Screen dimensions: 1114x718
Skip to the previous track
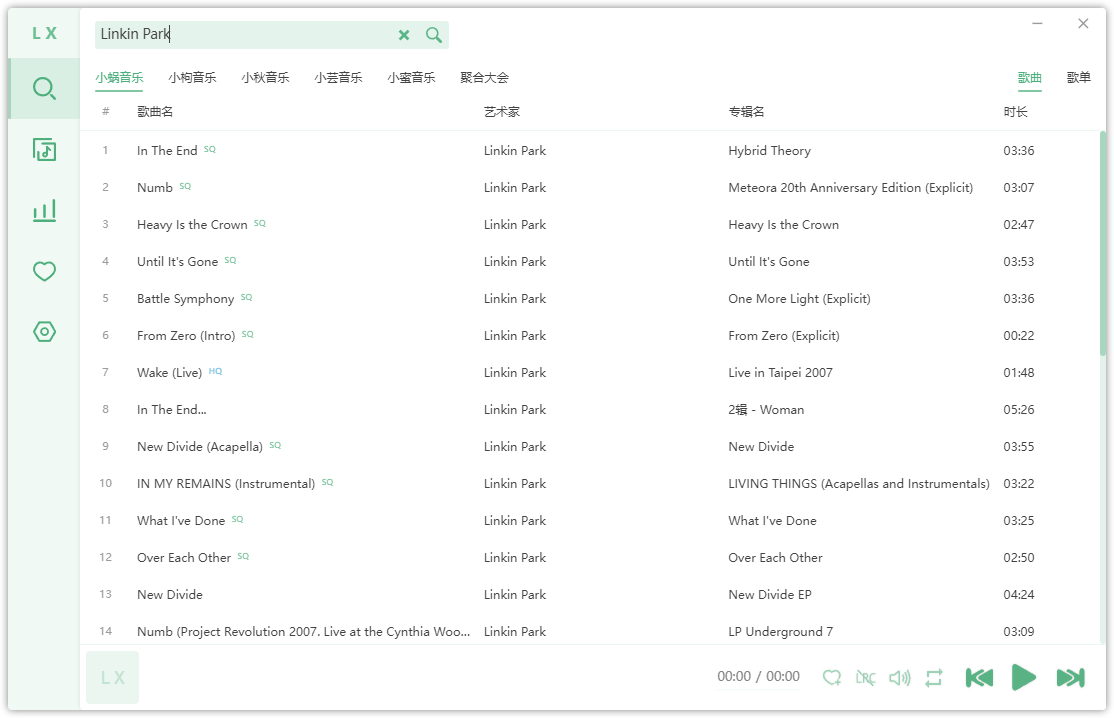pos(979,678)
